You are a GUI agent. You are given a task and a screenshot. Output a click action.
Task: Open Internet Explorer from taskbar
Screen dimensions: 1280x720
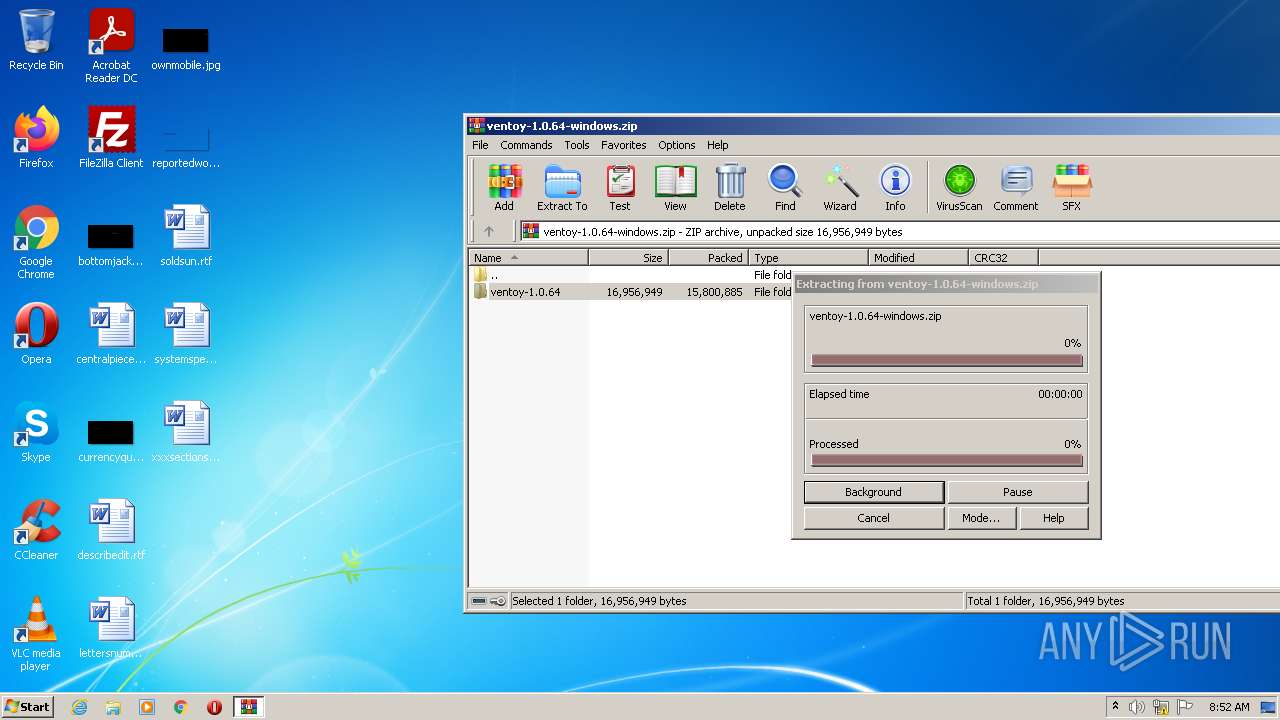[80, 707]
